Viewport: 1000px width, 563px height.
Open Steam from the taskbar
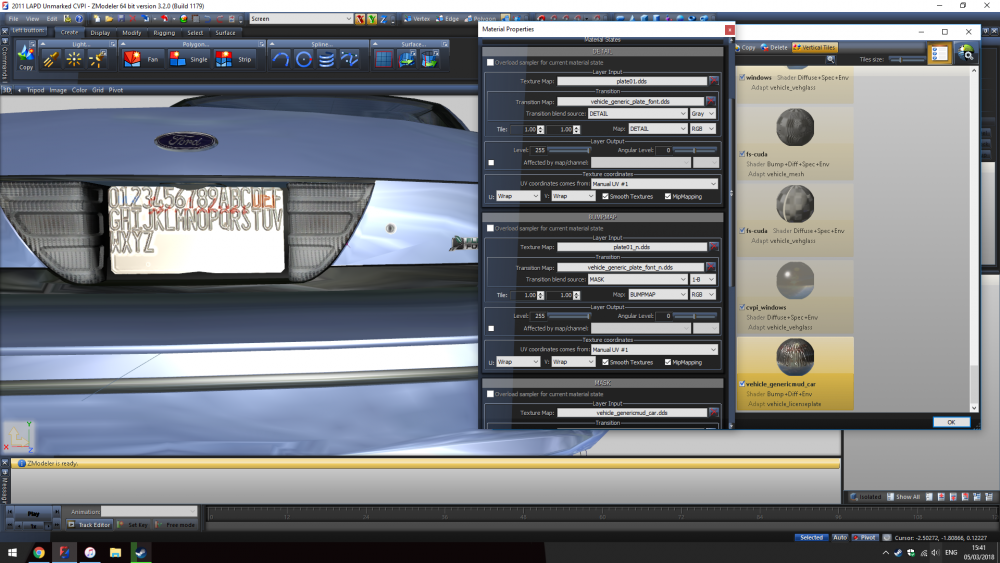(141, 552)
